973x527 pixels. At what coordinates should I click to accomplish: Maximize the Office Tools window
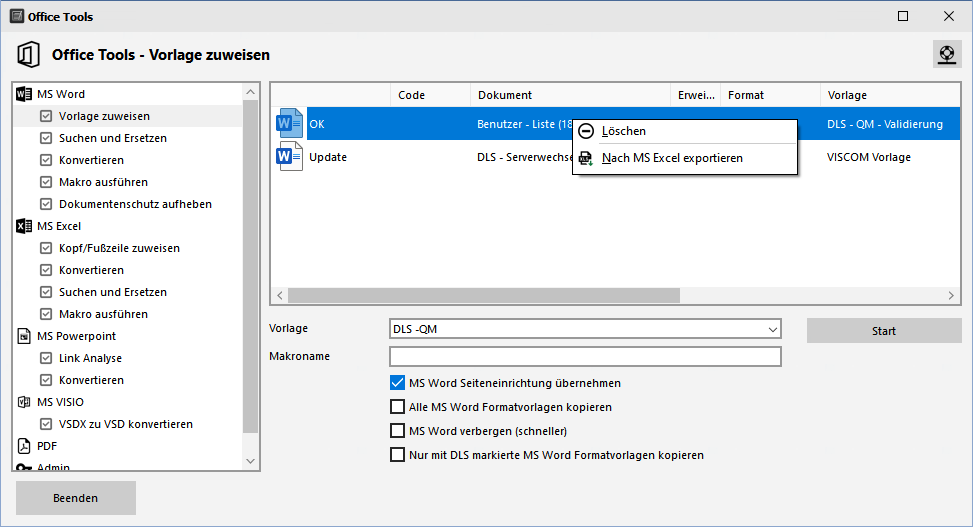click(x=903, y=16)
